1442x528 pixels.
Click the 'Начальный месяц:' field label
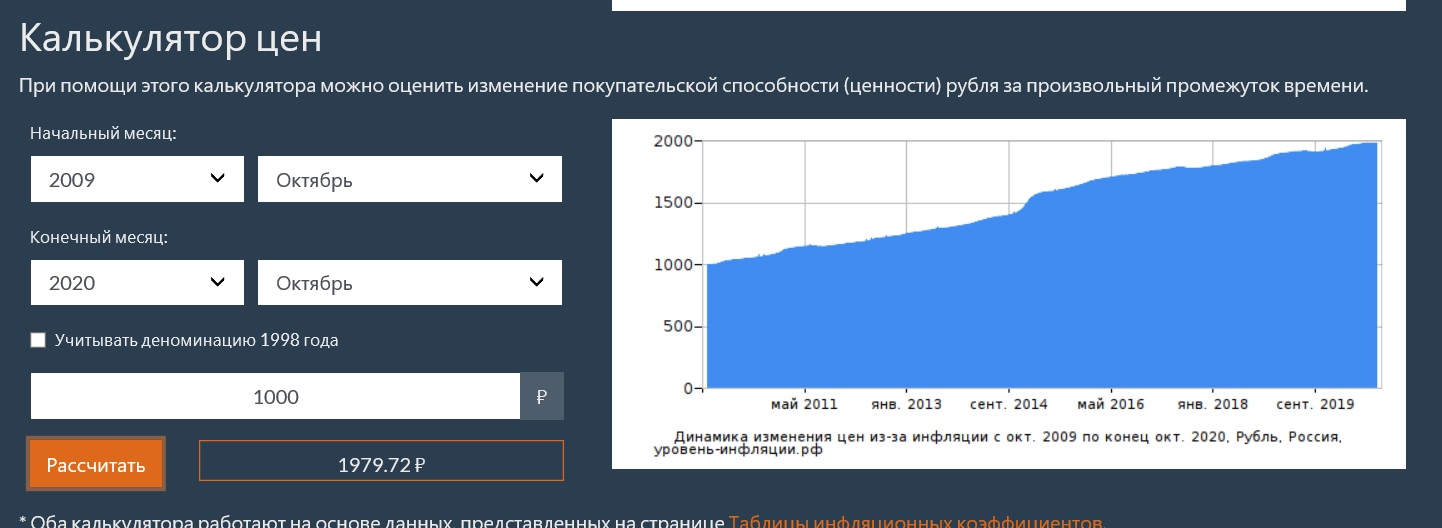coord(103,134)
